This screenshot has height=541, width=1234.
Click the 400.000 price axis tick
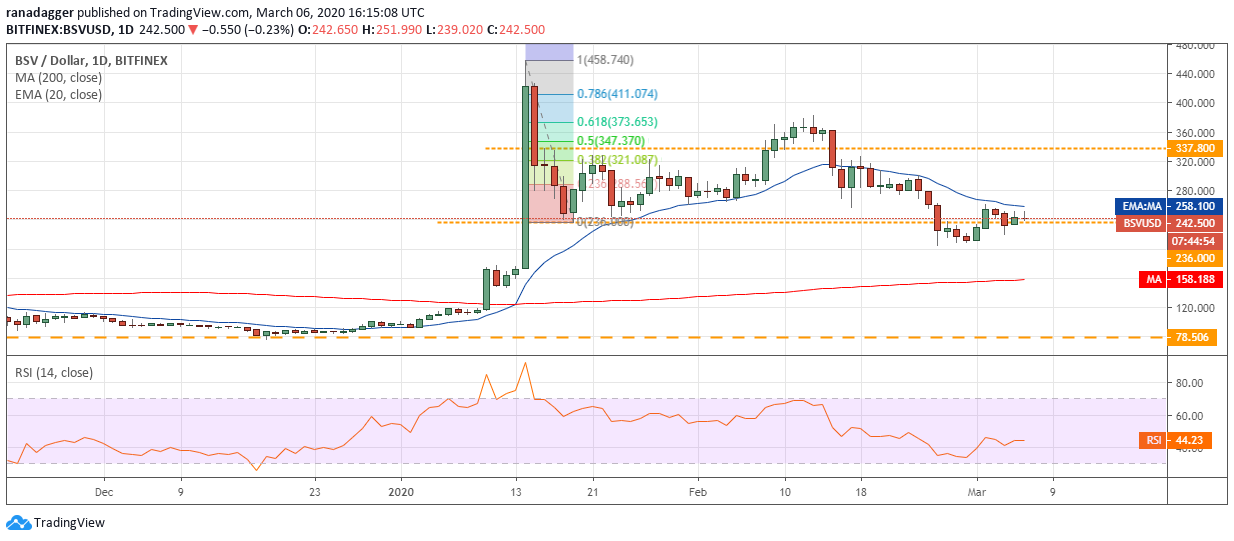(x=1194, y=103)
